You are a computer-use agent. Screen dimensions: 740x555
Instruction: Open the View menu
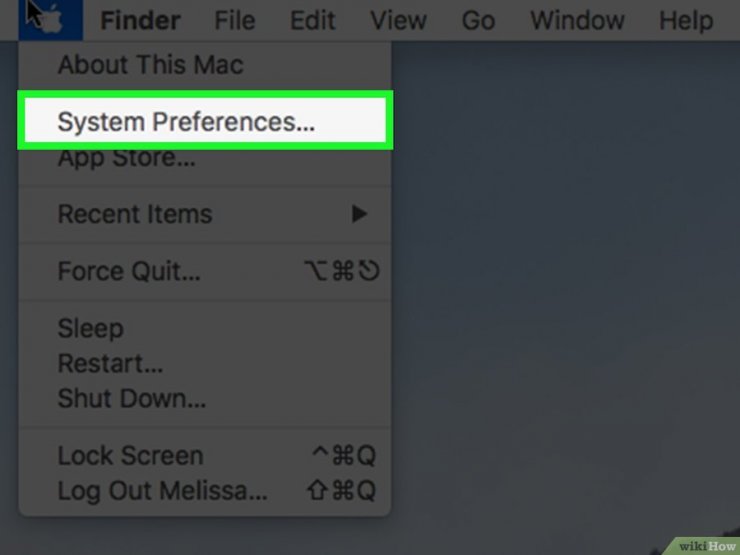point(398,21)
